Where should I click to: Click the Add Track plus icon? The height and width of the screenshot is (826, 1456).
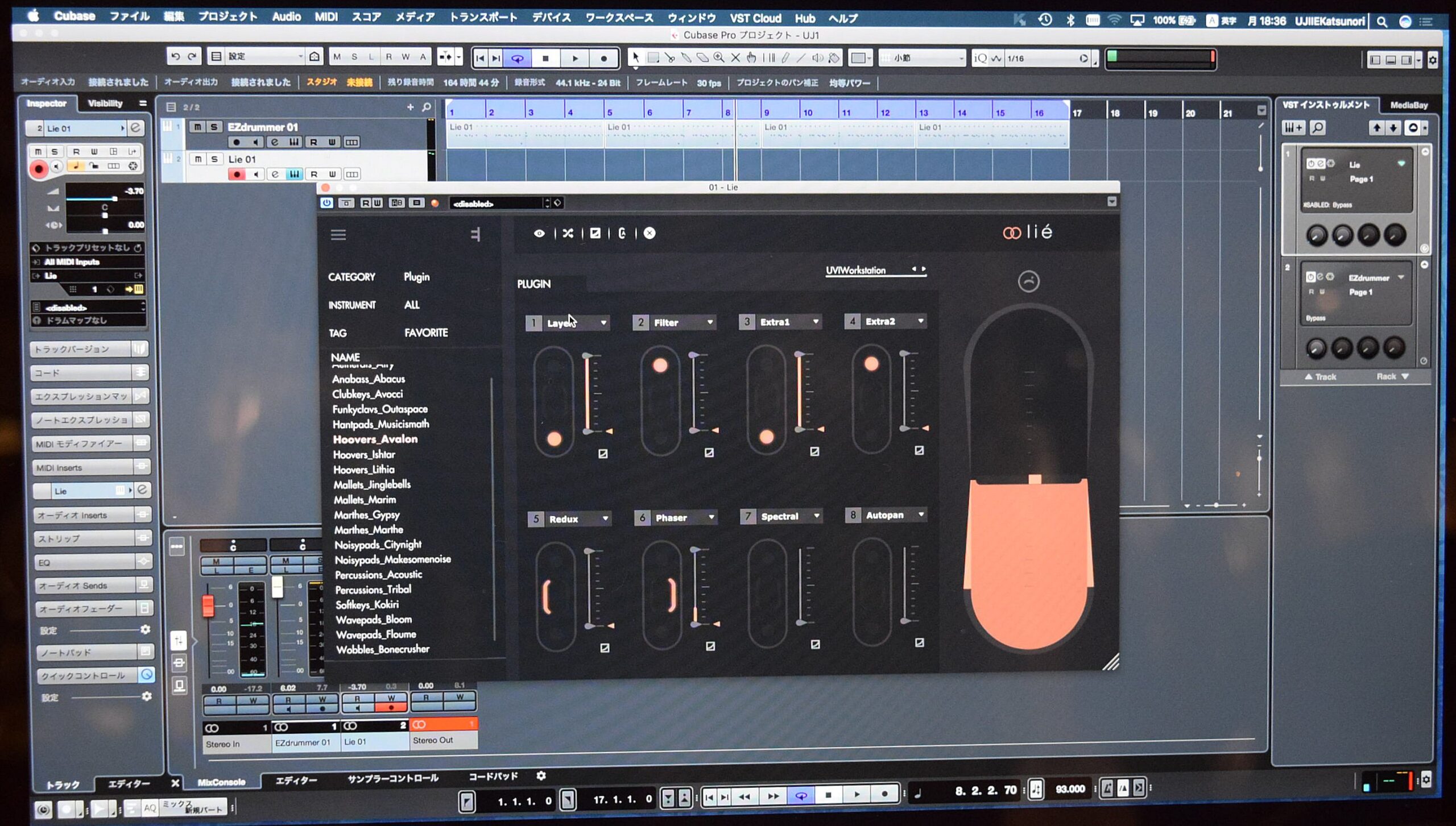coord(410,107)
